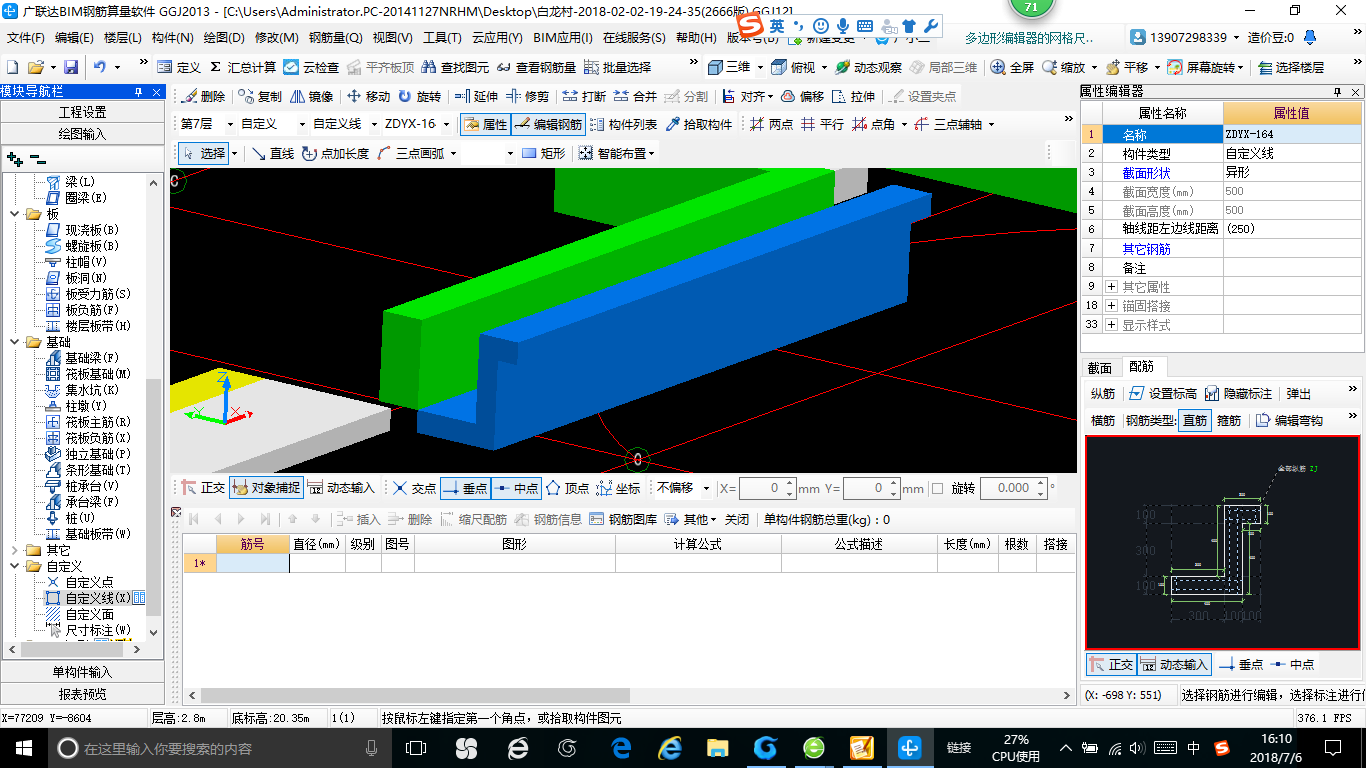Open the 钢筋量(Q) menu
The width and height of the screenshot is (1366, 768).
click(x=335, y=38)
